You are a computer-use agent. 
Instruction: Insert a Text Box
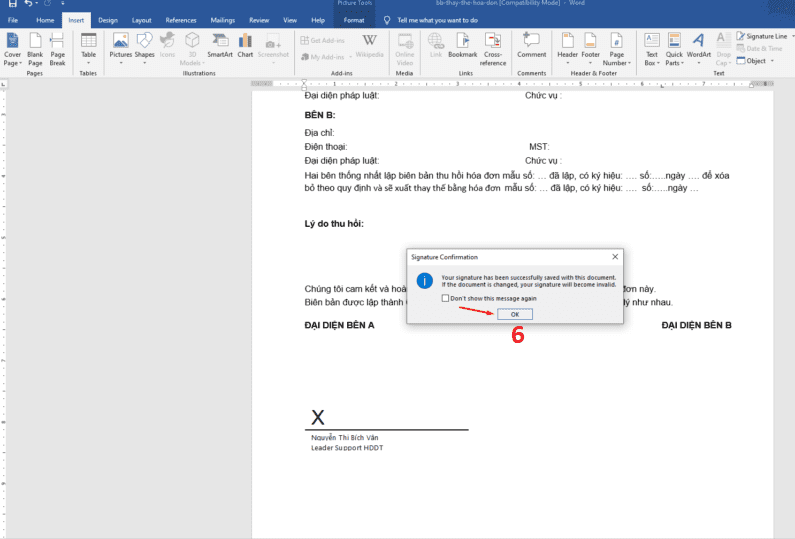(x=652, y=49)
